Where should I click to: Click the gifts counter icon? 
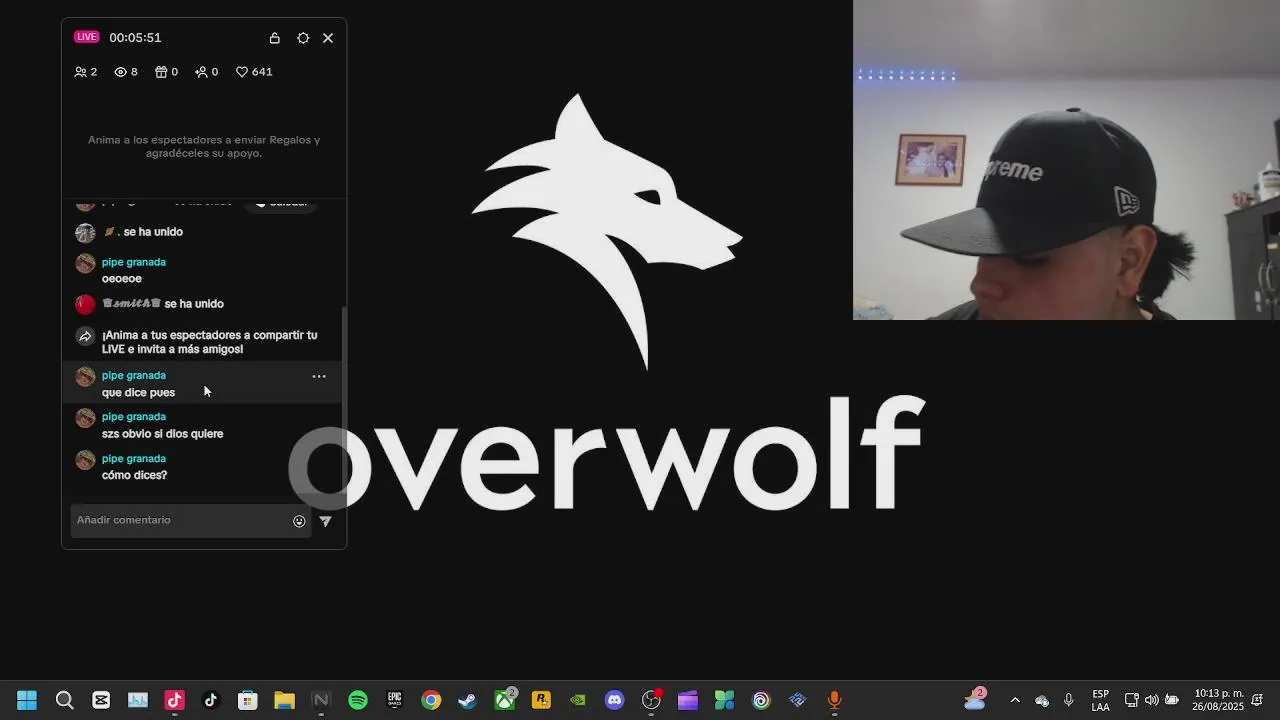coord(161,72)
